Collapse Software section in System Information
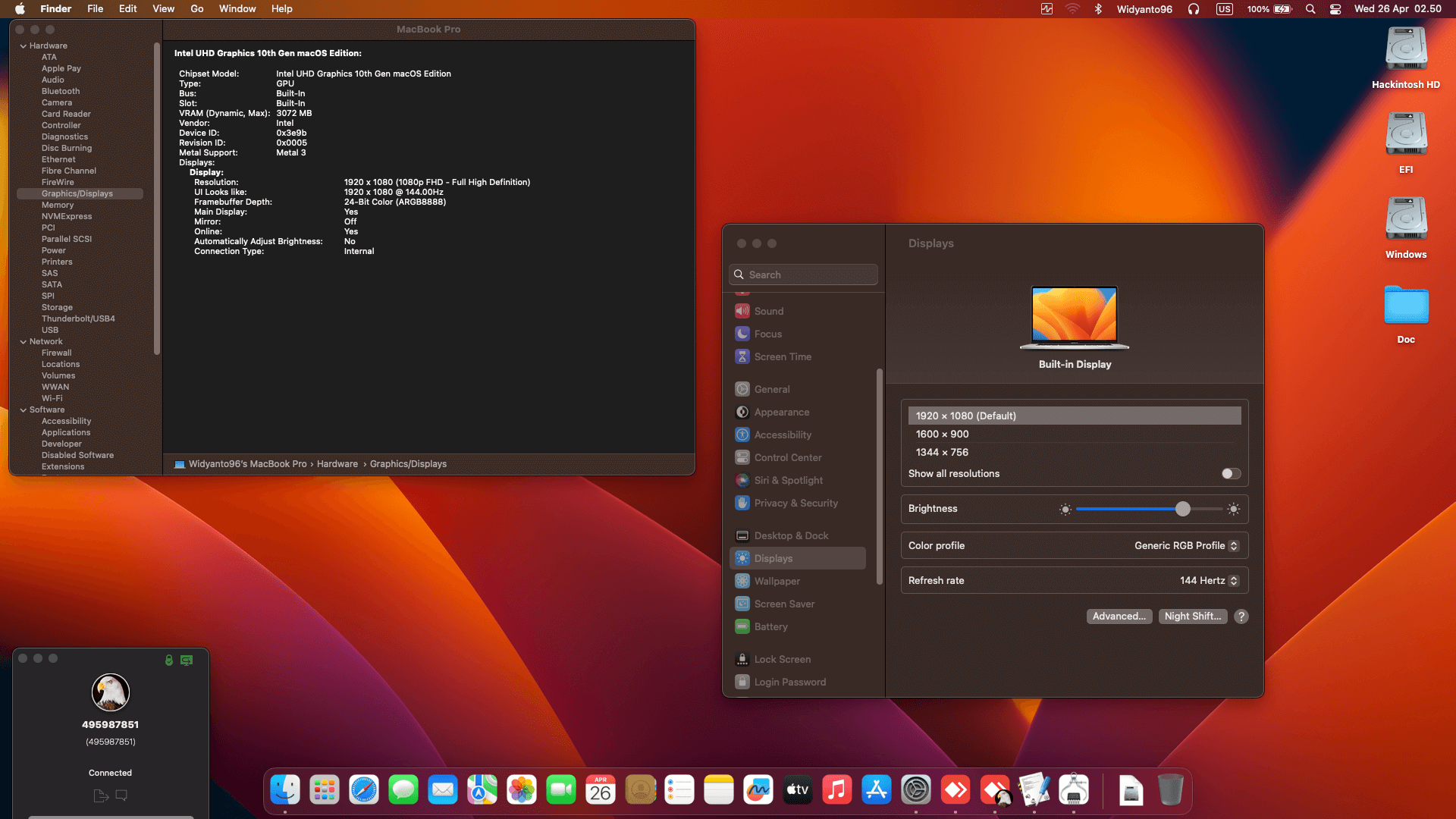1456x819 pixels. click(x=24, y=410)
